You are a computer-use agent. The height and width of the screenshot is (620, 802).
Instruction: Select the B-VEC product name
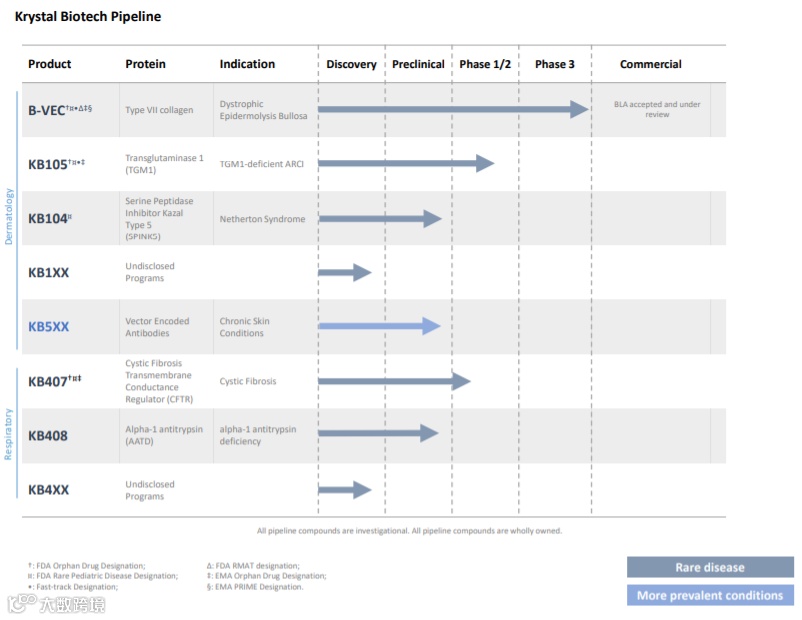coord(60,110)
